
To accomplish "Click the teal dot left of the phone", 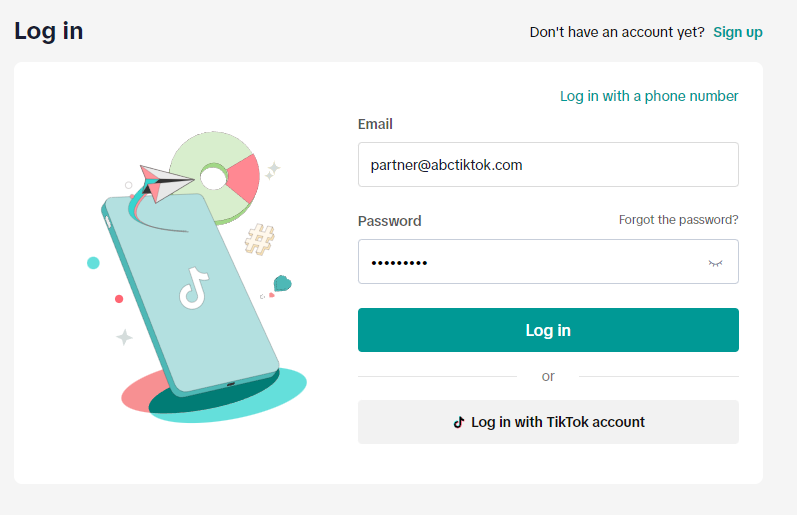I will tap(93, 263).
